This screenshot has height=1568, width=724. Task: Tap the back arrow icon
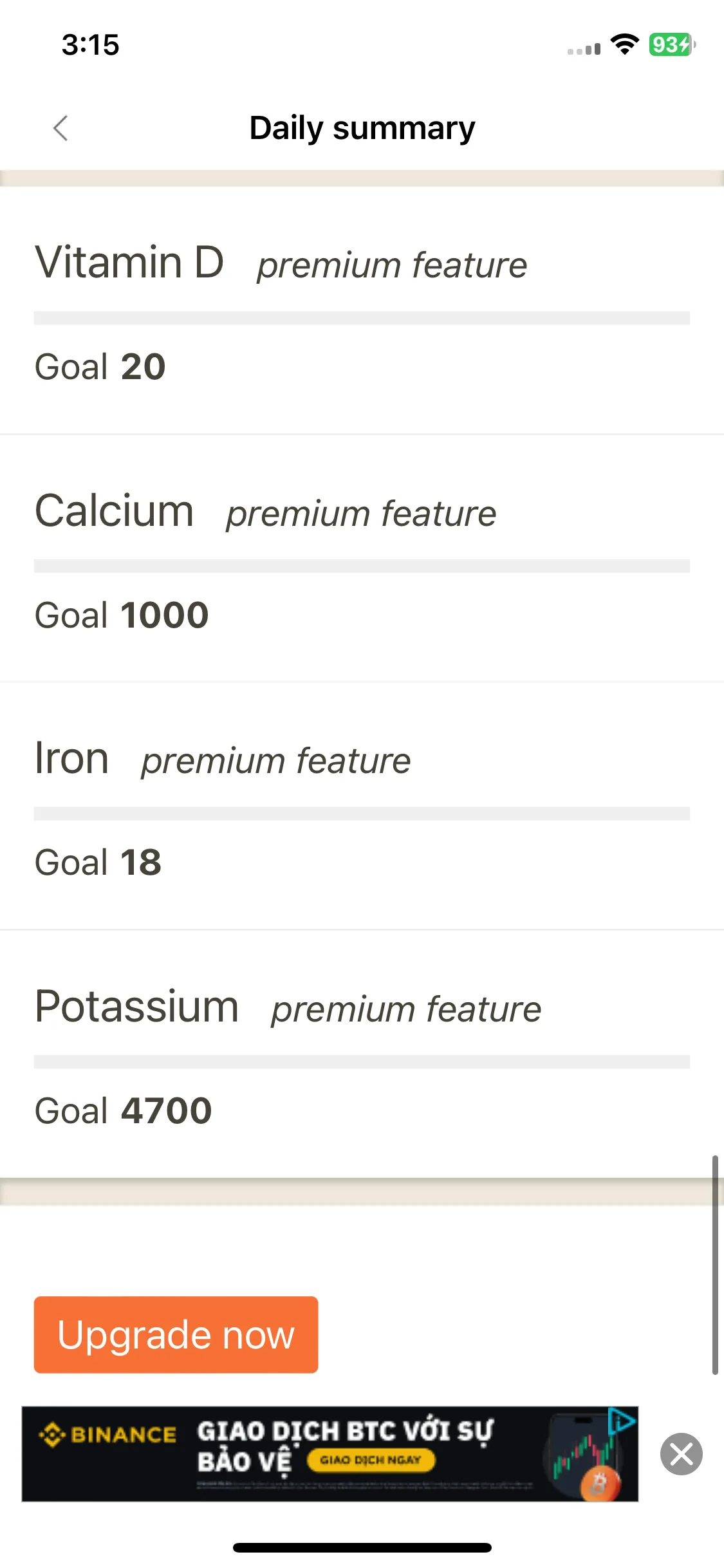click(60, 128)
